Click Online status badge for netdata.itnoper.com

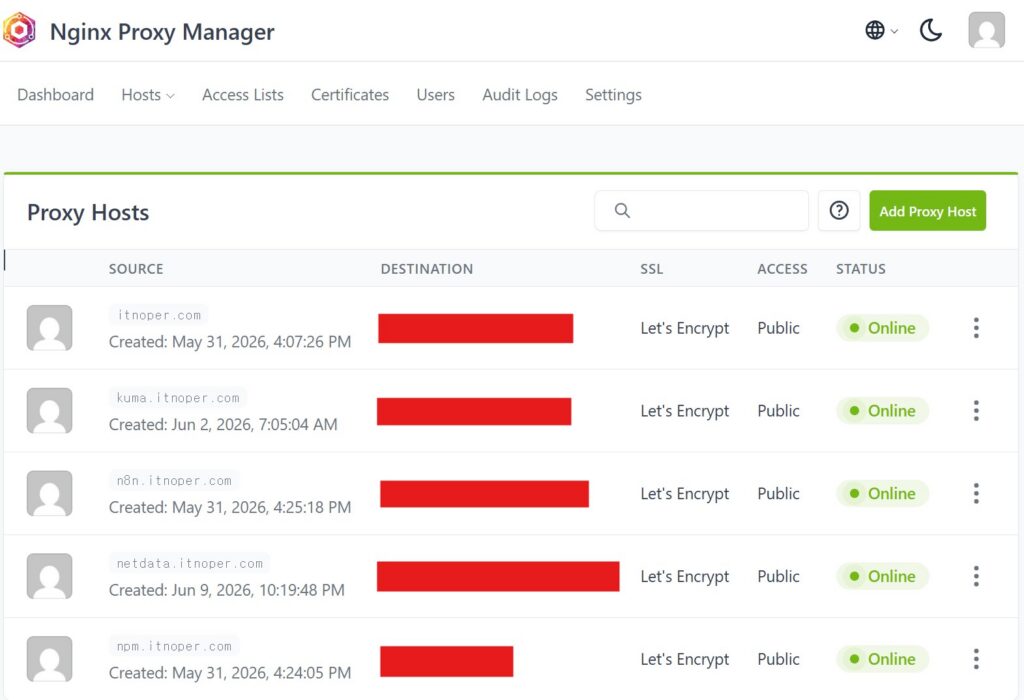pyautogui.click(x=882, y=576)
